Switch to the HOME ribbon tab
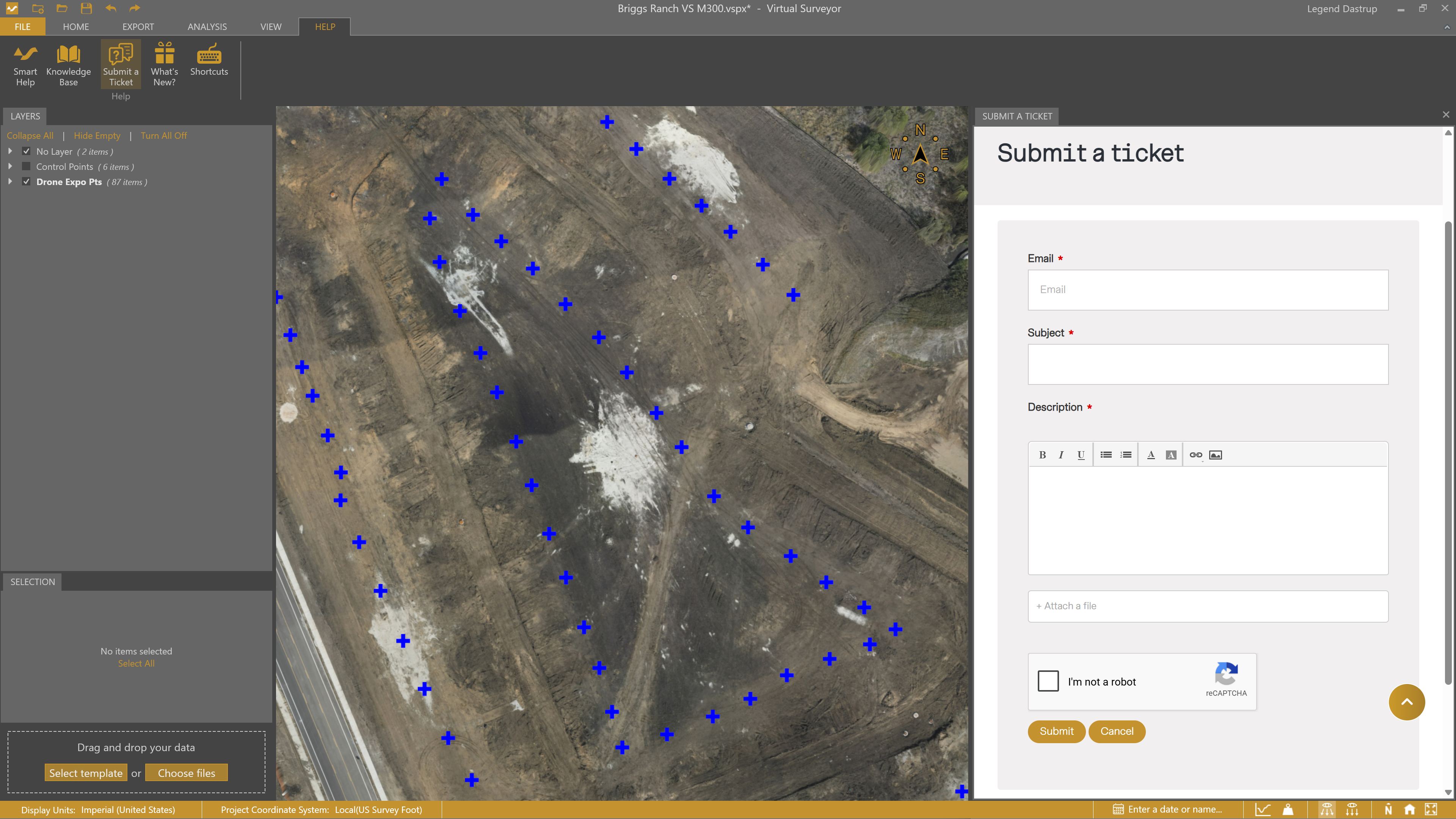Image resolution: width=1456 pixels, height=819 pixels. click(76, 27)
